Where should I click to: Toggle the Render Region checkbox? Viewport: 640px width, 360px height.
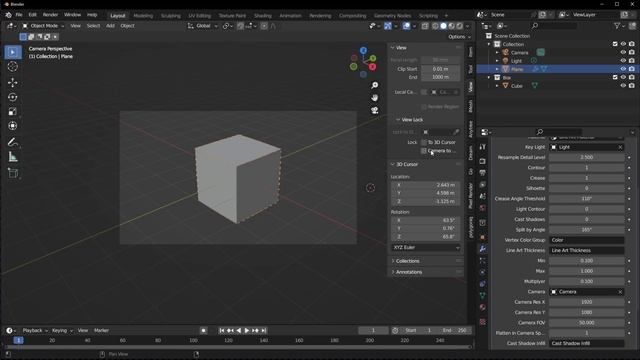coord(424,107)
